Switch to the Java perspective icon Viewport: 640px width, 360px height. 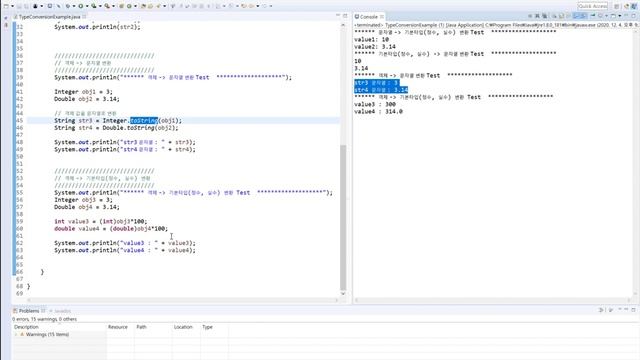(x=634, y=6)
